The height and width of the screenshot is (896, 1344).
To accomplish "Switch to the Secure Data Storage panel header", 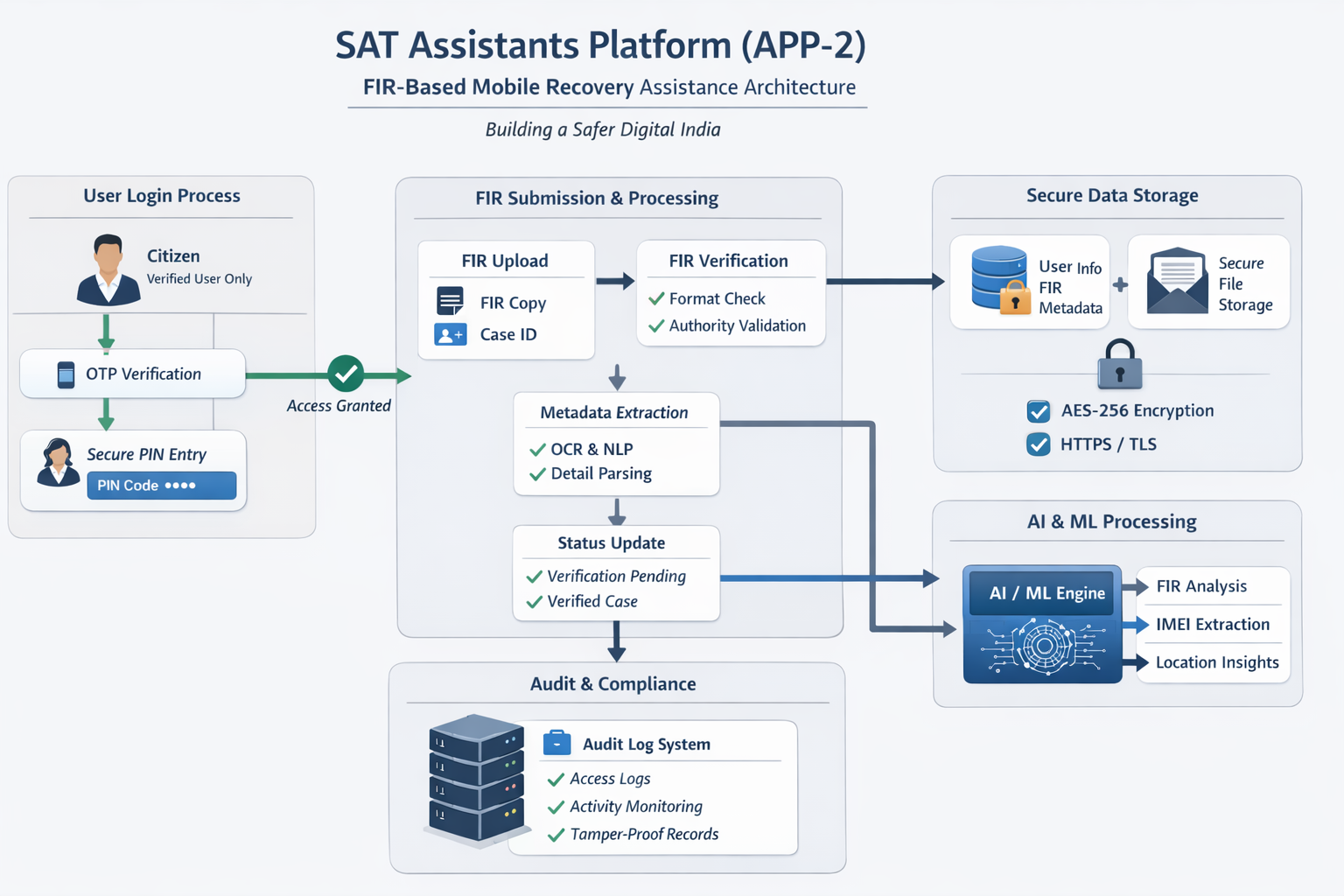I will click(1111, 195).
